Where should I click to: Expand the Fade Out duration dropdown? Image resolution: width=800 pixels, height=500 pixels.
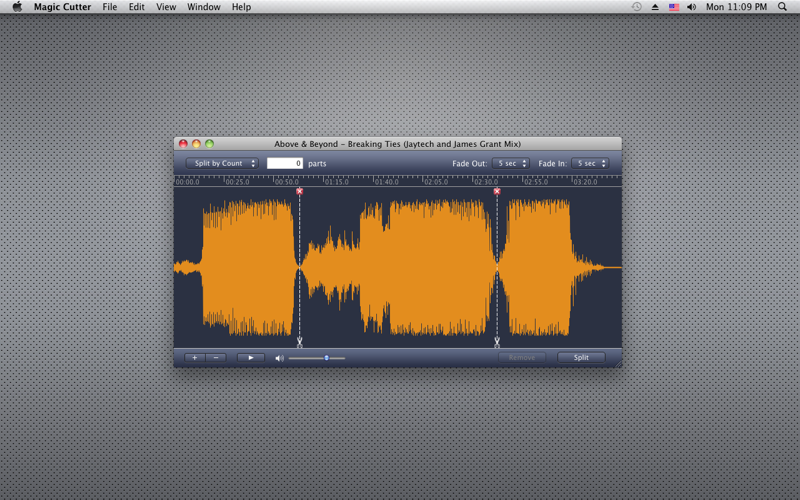(x=510, y=163)
